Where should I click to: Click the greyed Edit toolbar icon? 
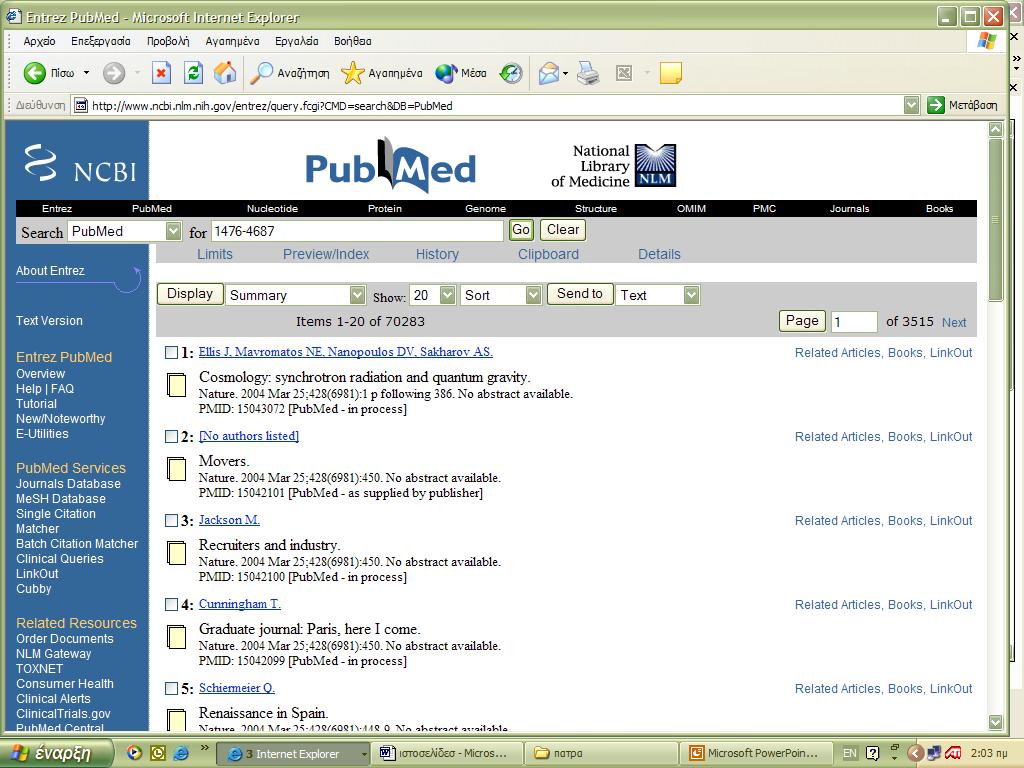click(x=624, y=73)
